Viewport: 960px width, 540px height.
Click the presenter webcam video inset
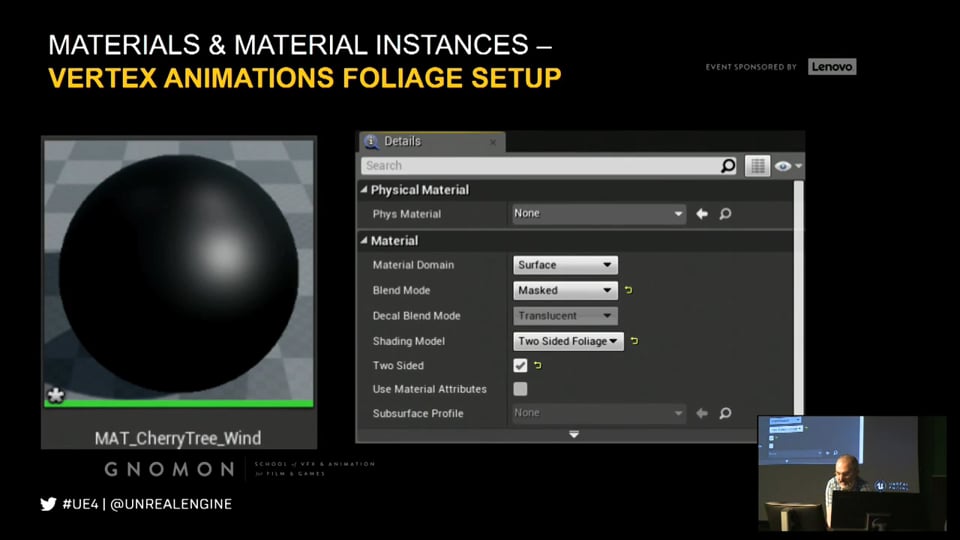[852, 473]
